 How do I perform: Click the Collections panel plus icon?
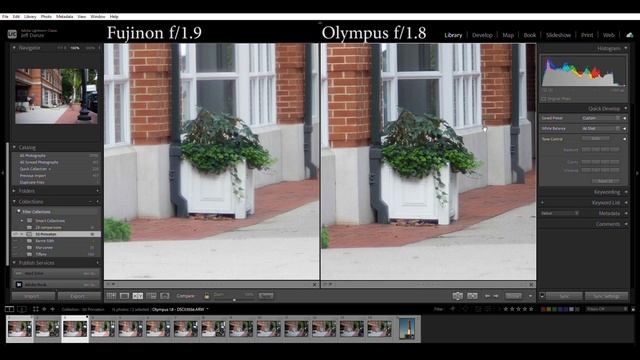click(98, 202)
